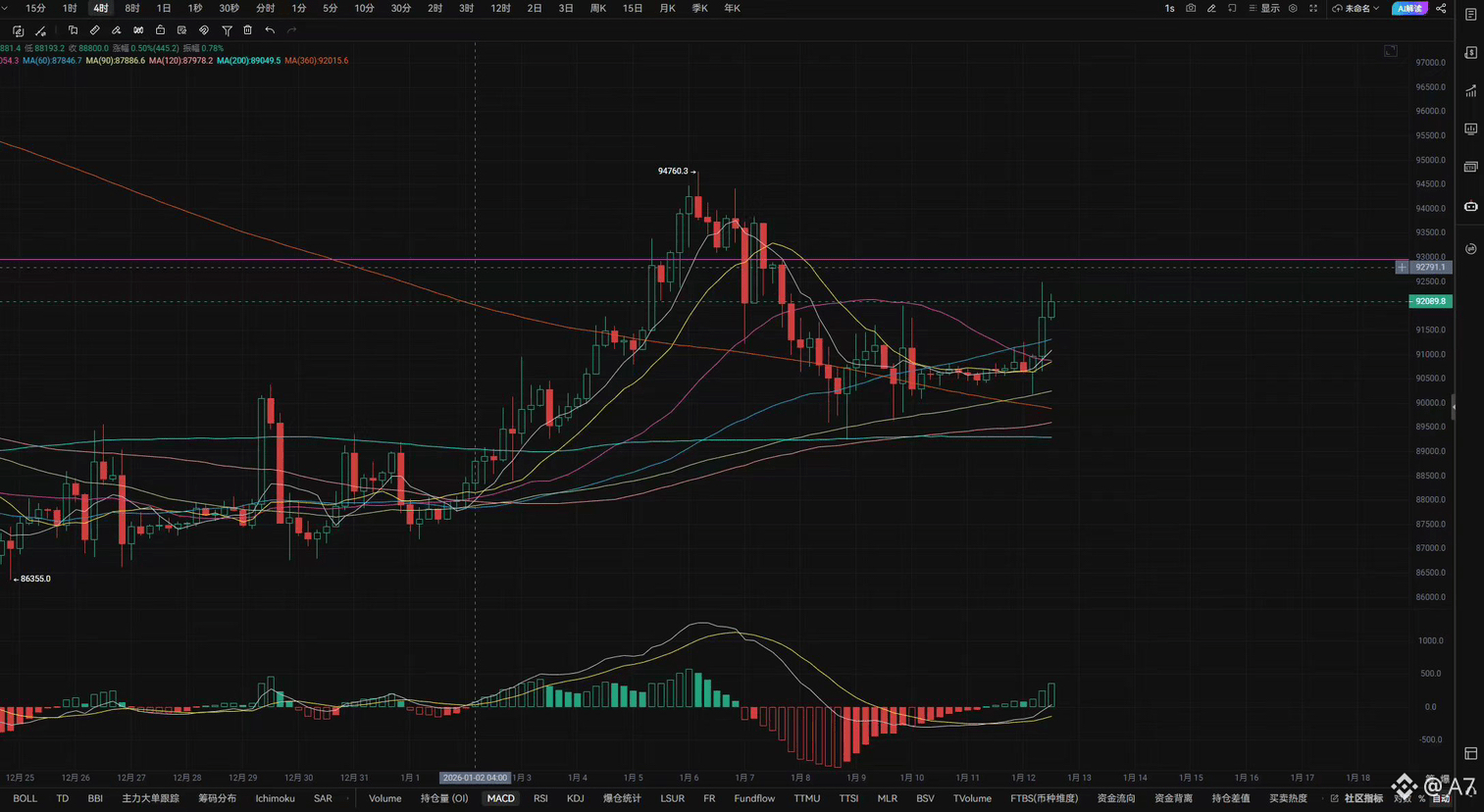Click the candlestick pattern icon in toolbar

138,30
